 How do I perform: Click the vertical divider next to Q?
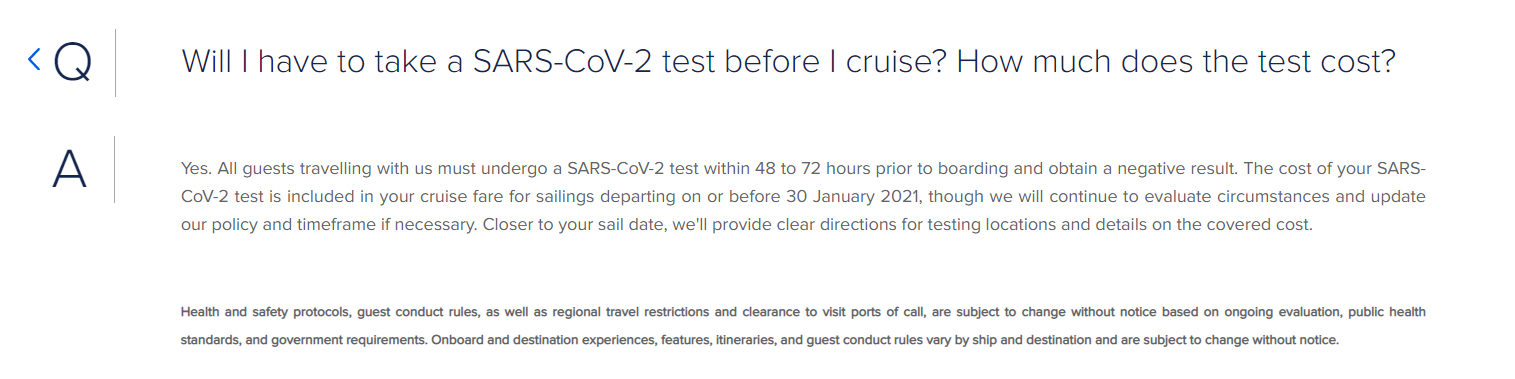pos(116,63)
